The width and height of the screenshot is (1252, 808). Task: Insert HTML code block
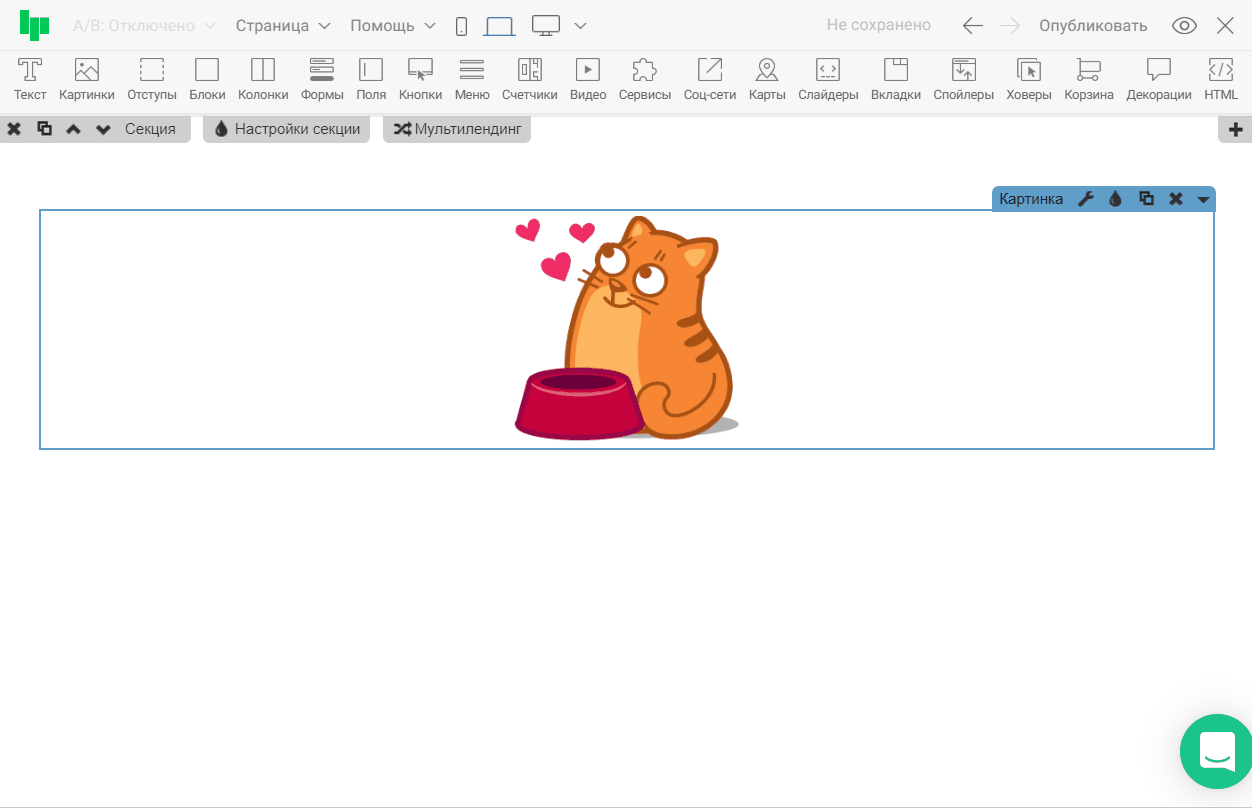(x=1220, y=79)
